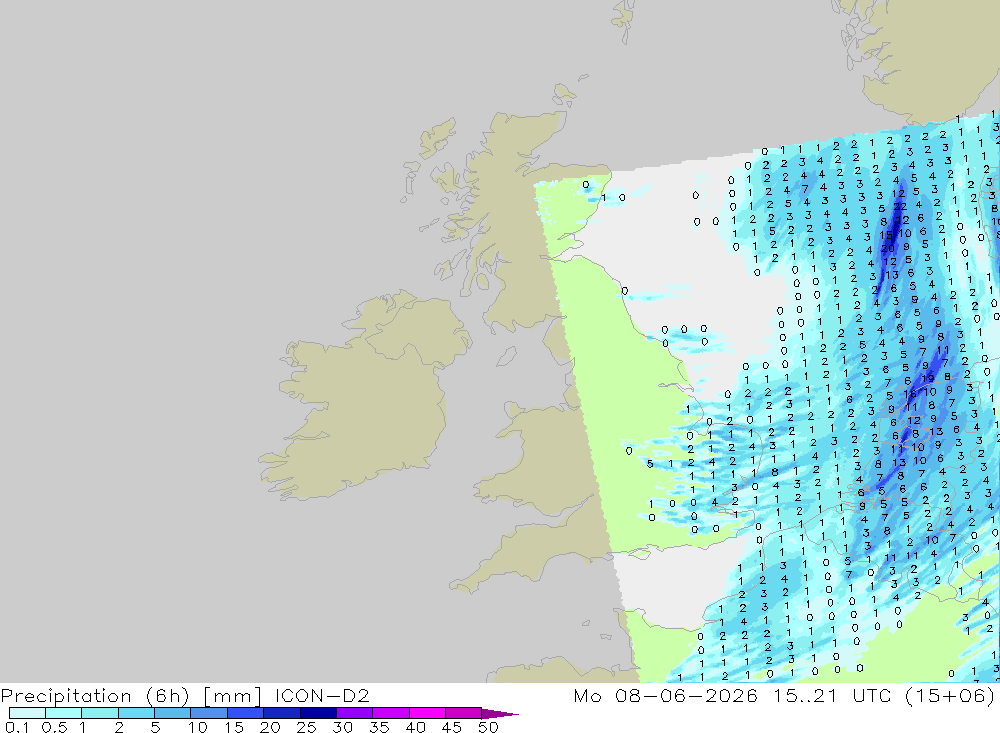
Task: Click the "0.5" legend label
Action: pos(54,727)
